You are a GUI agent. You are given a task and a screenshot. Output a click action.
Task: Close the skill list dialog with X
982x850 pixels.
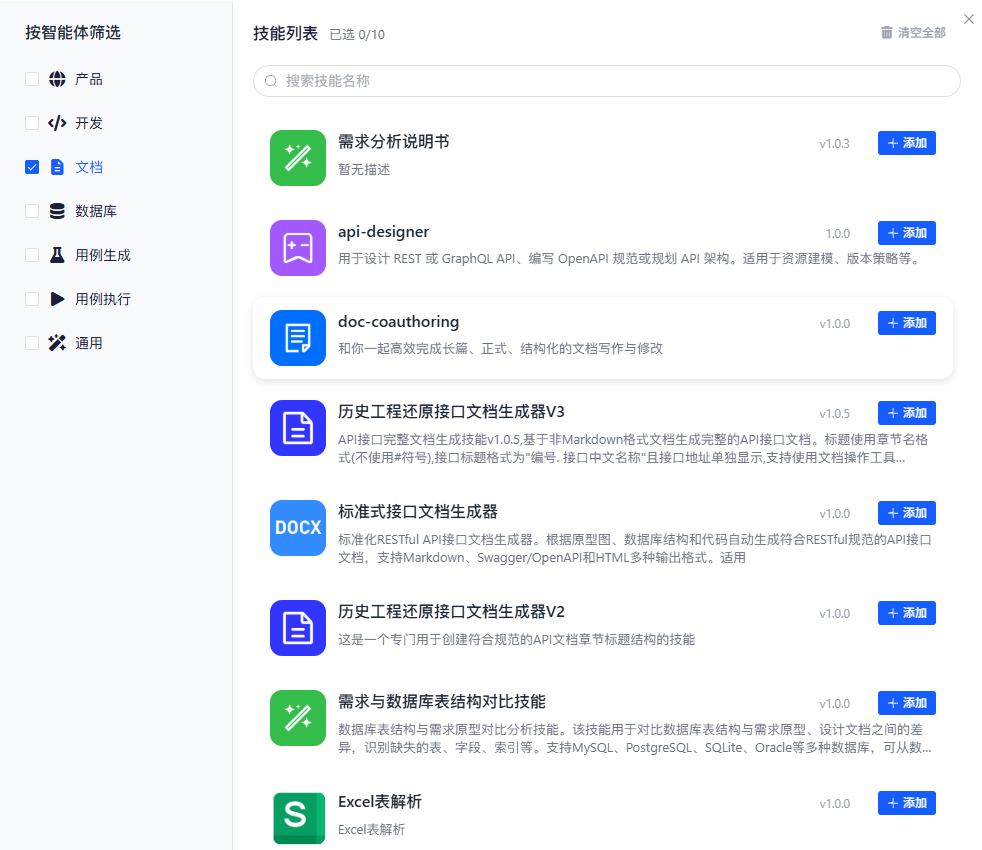click(968, 19)
